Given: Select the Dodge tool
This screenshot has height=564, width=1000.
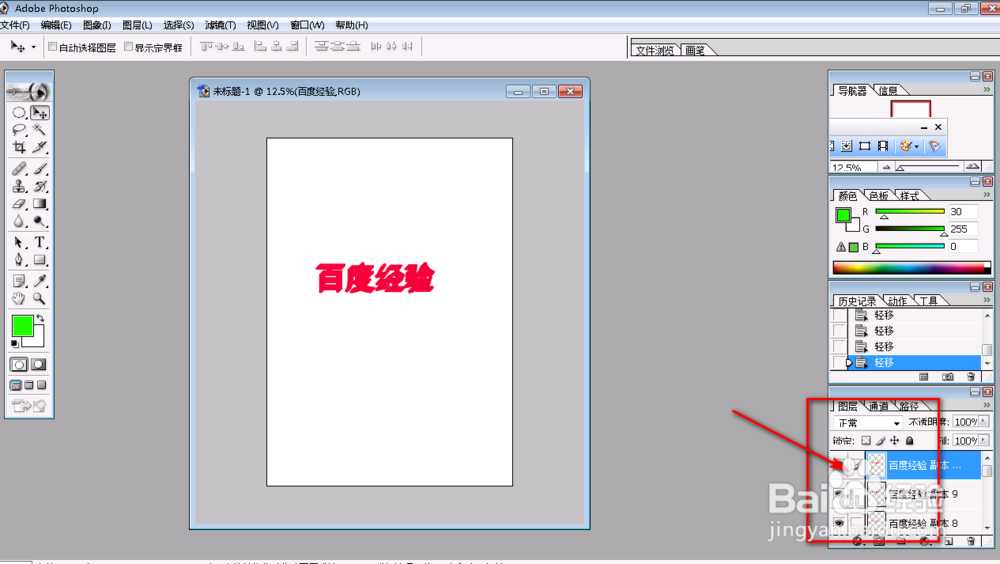Looking at the screenshot, I should tap(40, 221).
